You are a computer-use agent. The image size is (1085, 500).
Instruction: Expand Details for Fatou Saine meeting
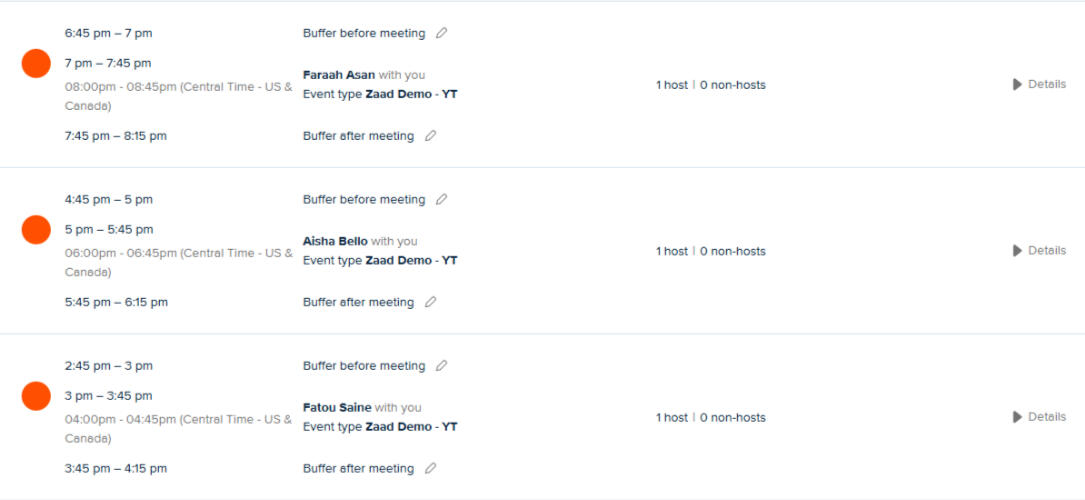pyautogui.click(x=1039, y=416)
